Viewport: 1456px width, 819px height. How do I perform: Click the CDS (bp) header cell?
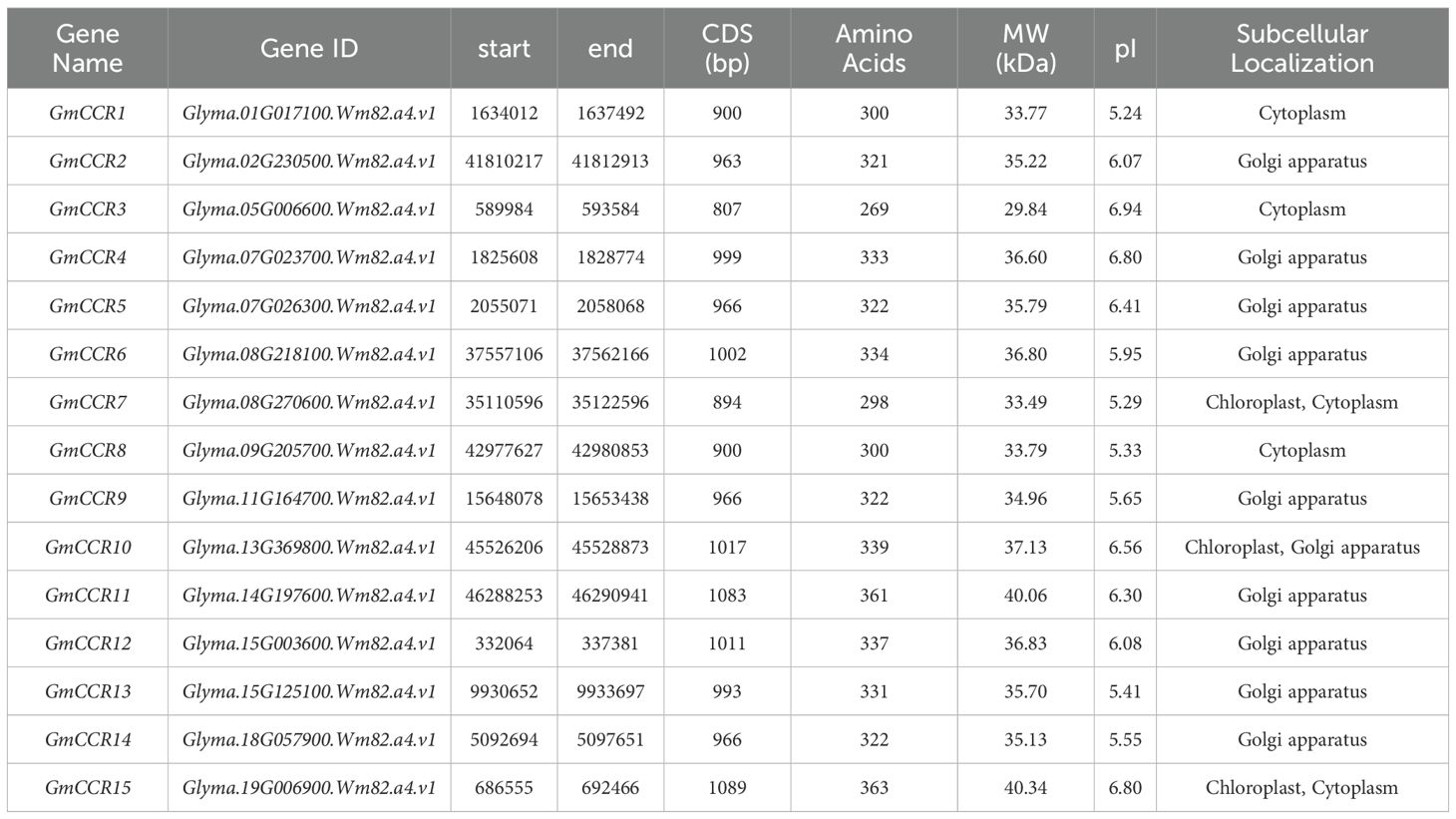[x=727, y=48]
